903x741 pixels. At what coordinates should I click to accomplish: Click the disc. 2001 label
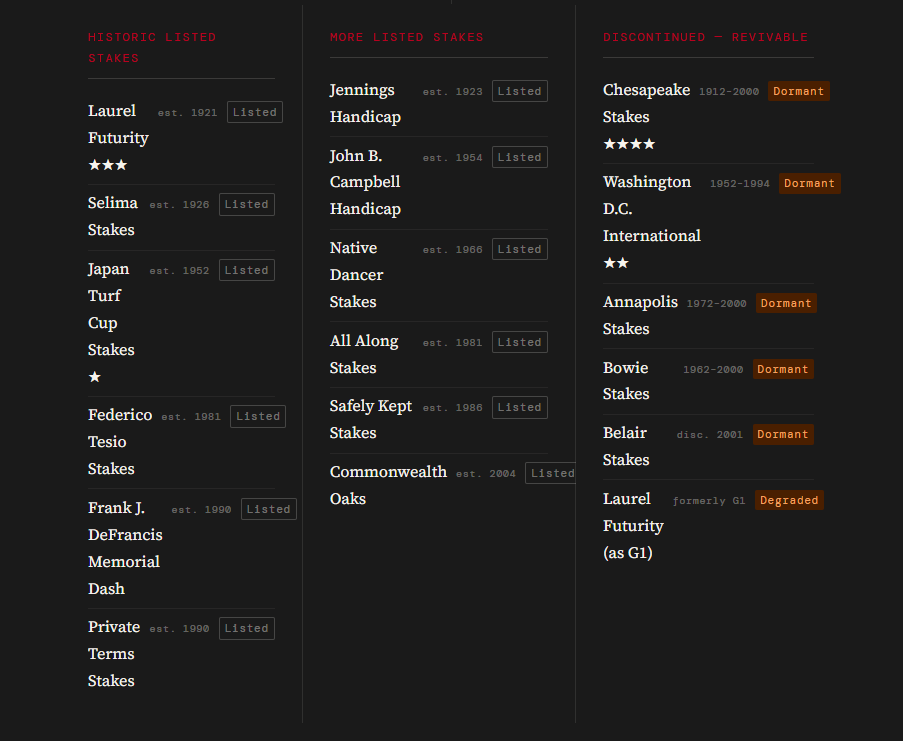tap(710, 435)
